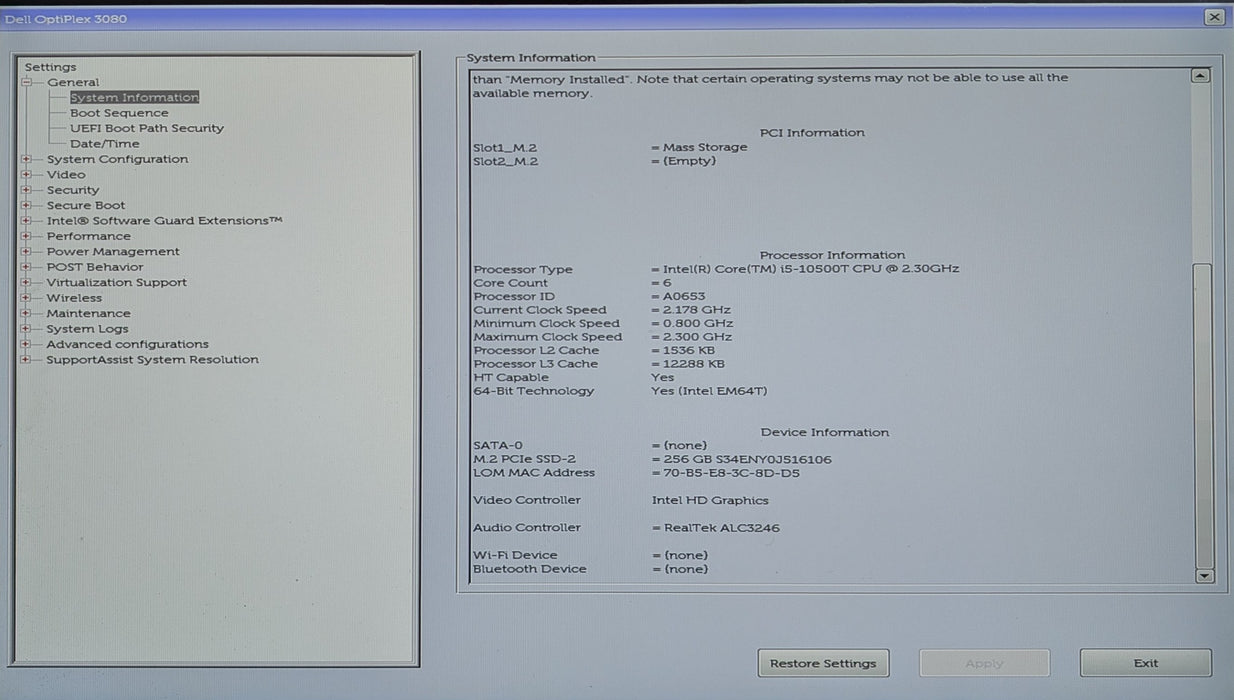The height and width of the screenshot is (700, 1234).
Task: Select the System Configuration label
Action: click(117, 159)
